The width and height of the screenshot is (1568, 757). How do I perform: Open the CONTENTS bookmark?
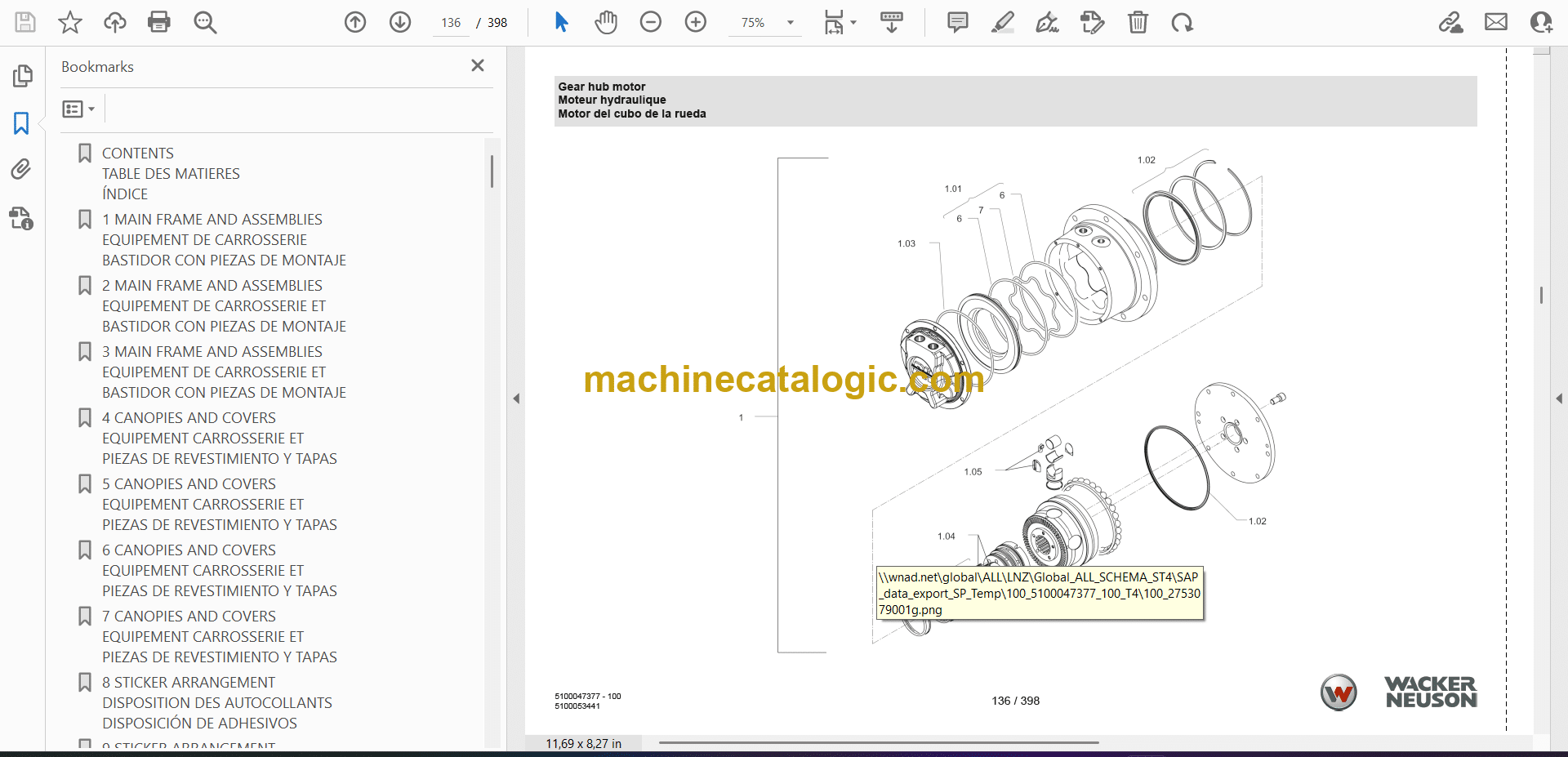click(138, 154)
